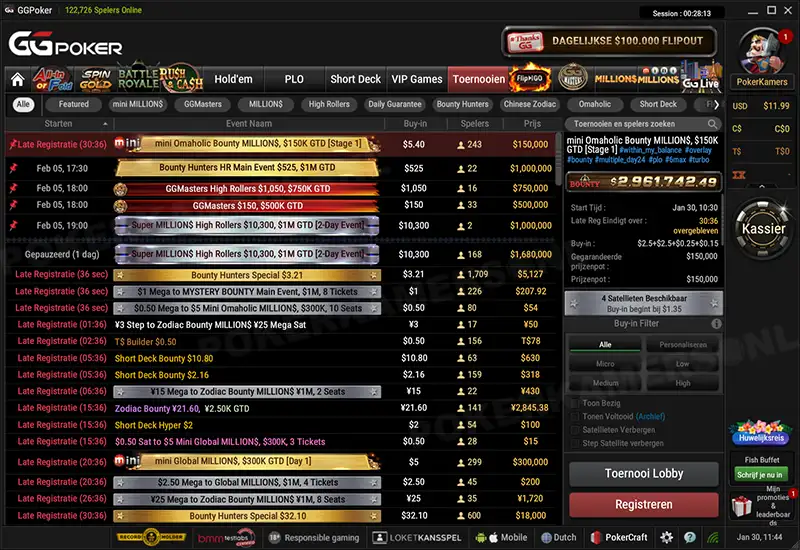Open the Flip & Go flaming icon

click(x=530, y=78)
